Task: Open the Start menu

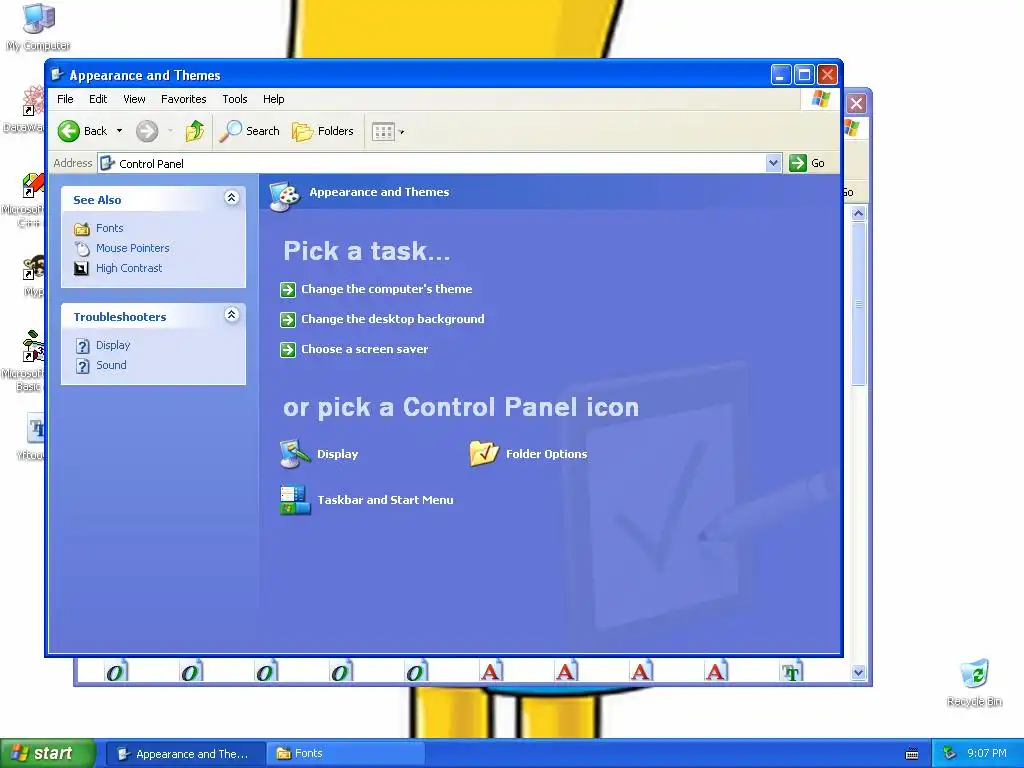Action: pos(48,754)
